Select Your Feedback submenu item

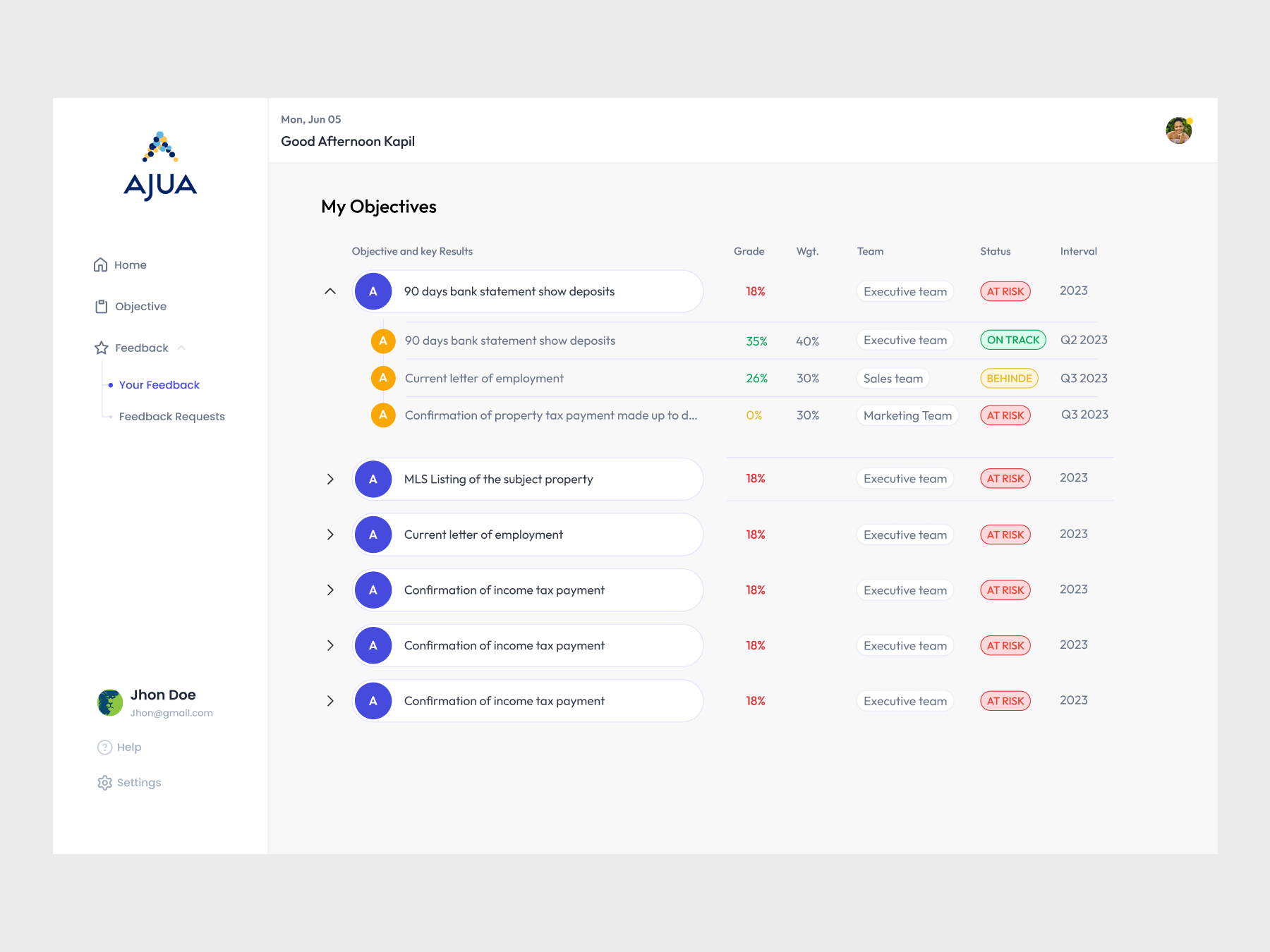159,385
